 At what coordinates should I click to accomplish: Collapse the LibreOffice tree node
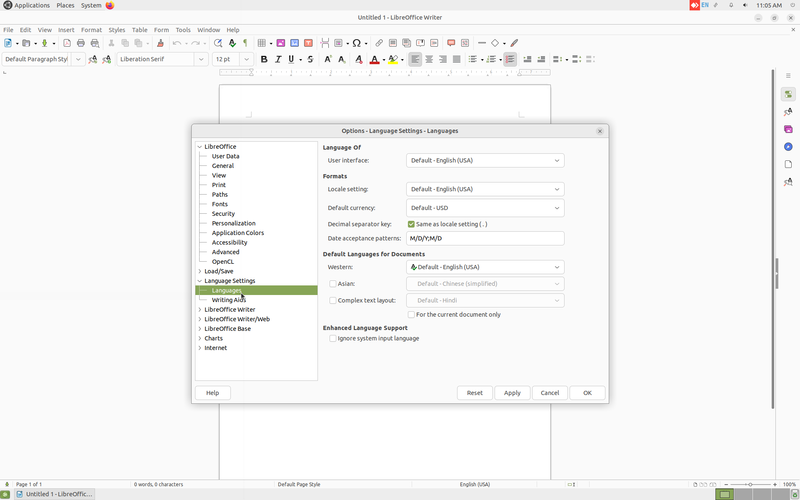199,147
